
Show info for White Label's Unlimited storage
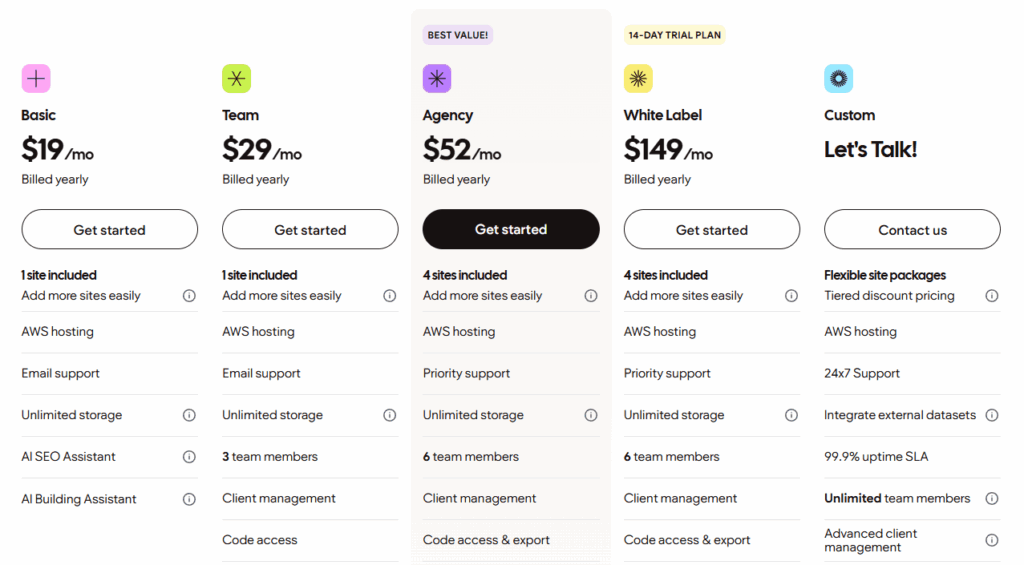791,415
